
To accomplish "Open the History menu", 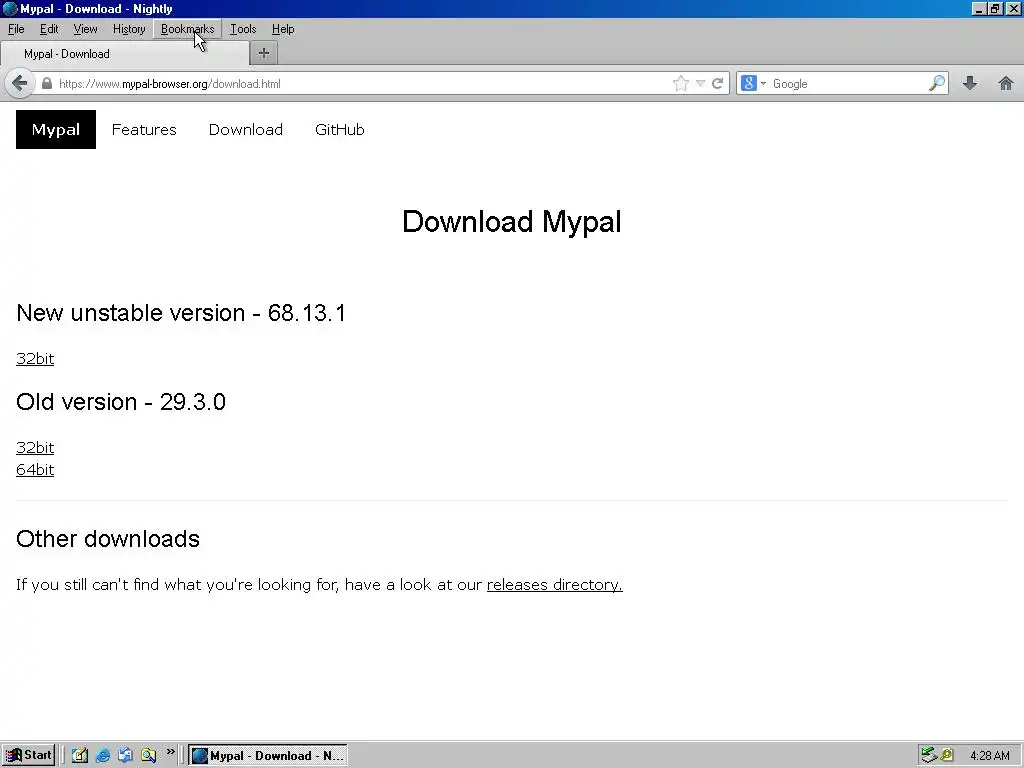I will click(129, 29).
